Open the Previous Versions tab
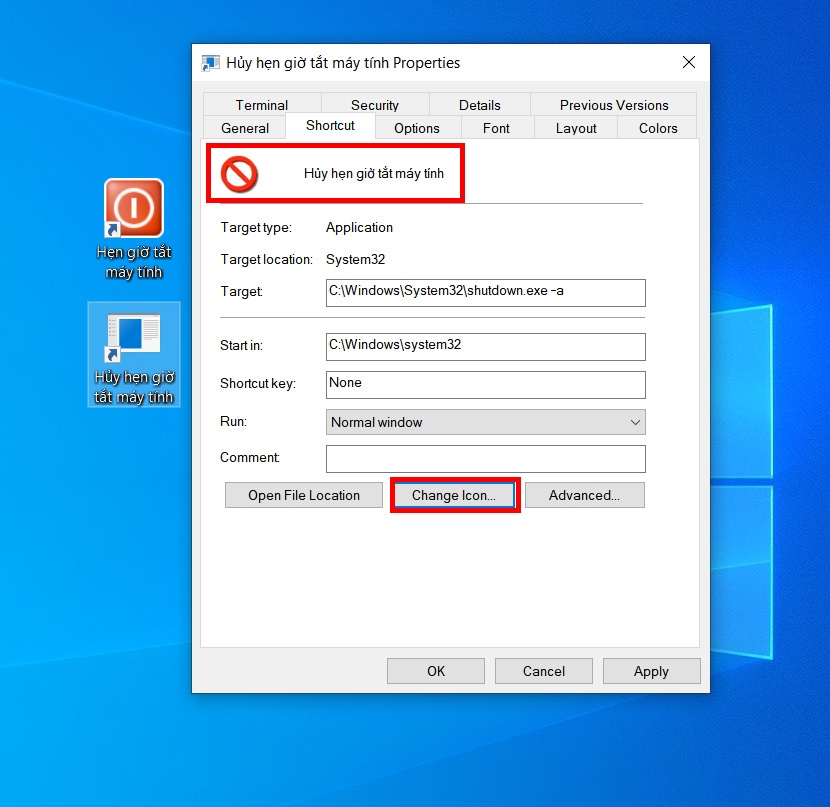 click(614, 105)
